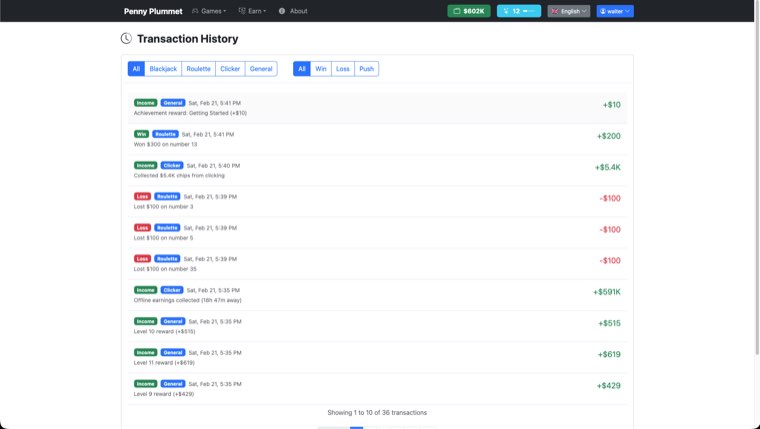
Task: Go to the Penny Plummet home brand link
Action: (x=153, y=11)
